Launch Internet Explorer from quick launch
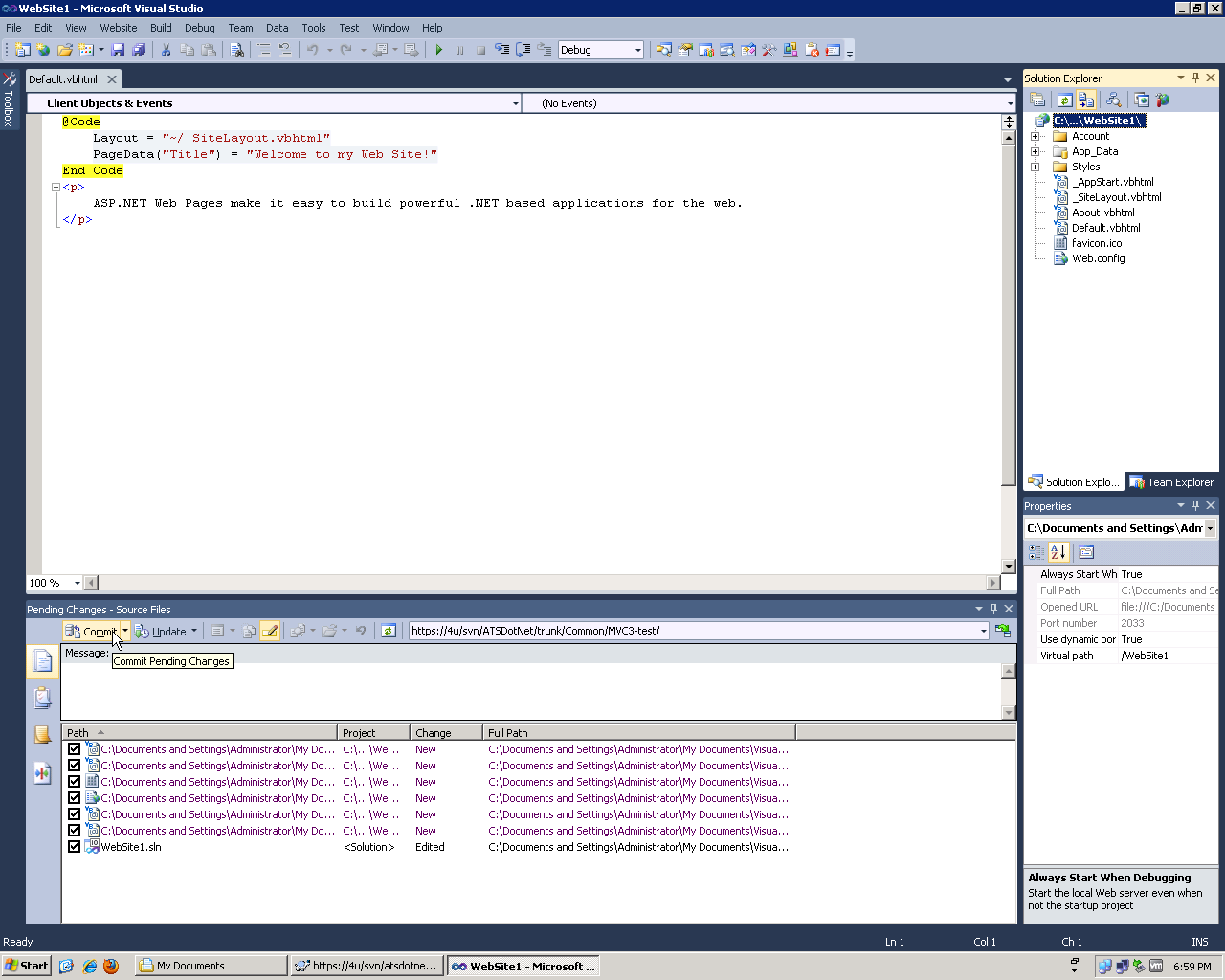Image resolution: width=1225 pixels, height=980 pixels. tap(89, 966)
